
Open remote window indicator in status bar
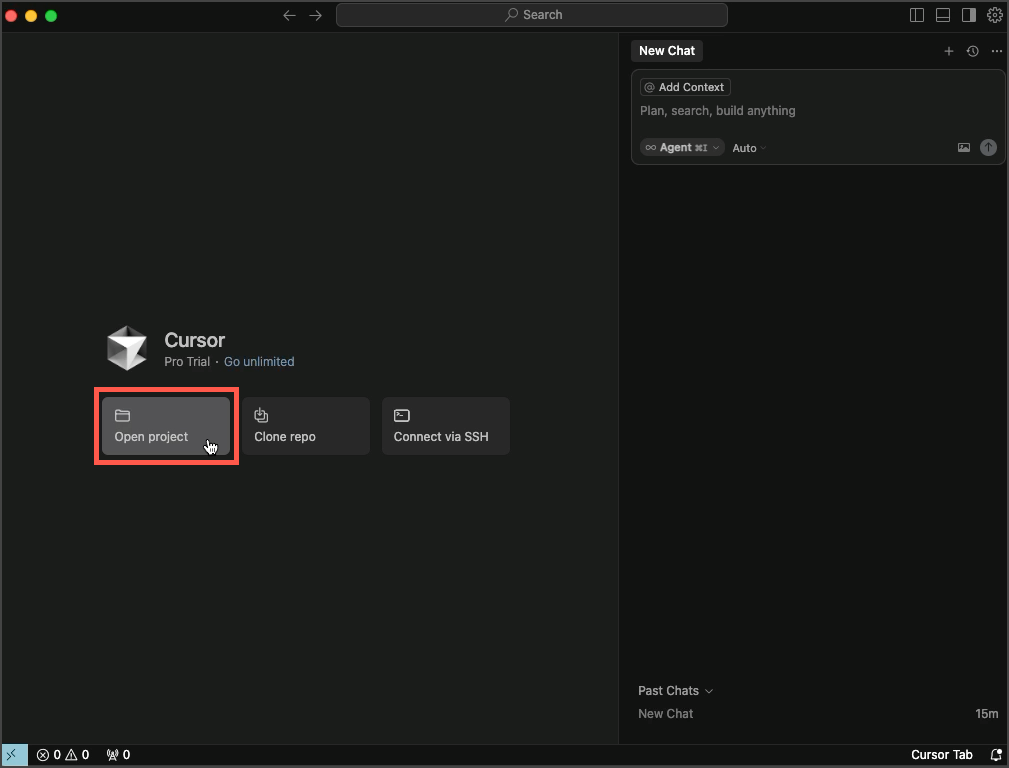14,754
